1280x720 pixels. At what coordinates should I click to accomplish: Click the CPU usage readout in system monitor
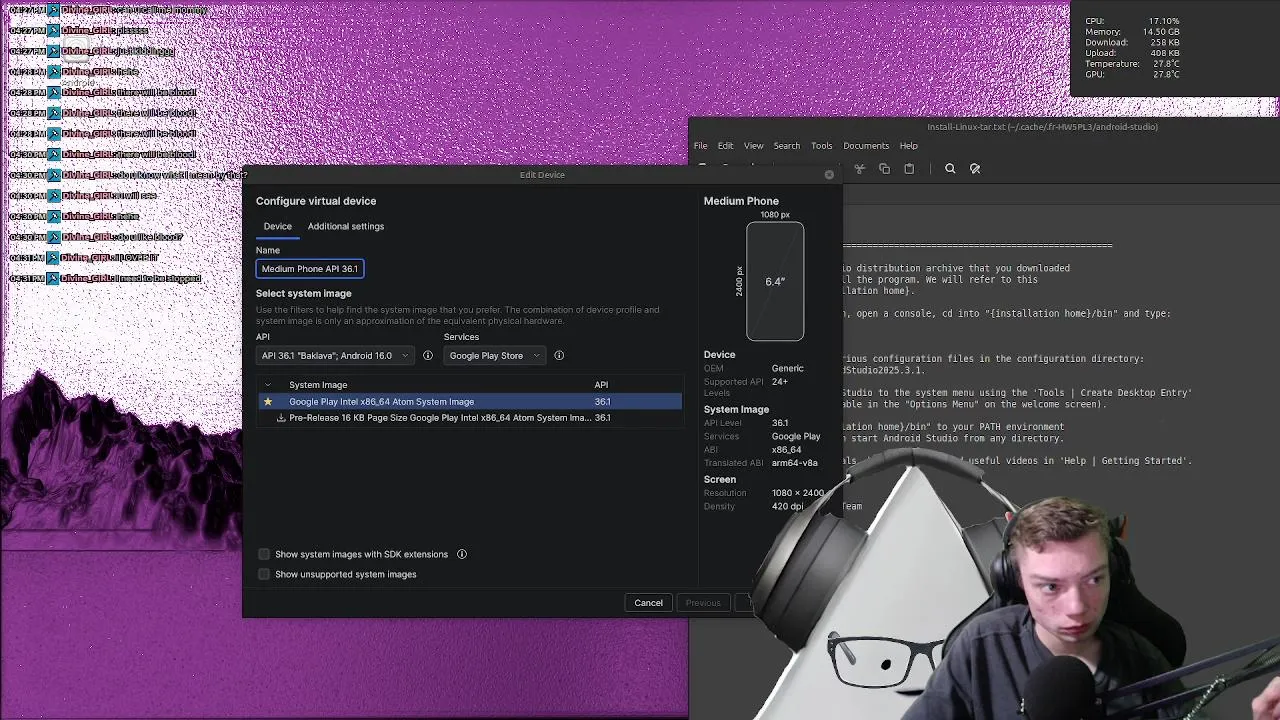tap(1132, 21)
